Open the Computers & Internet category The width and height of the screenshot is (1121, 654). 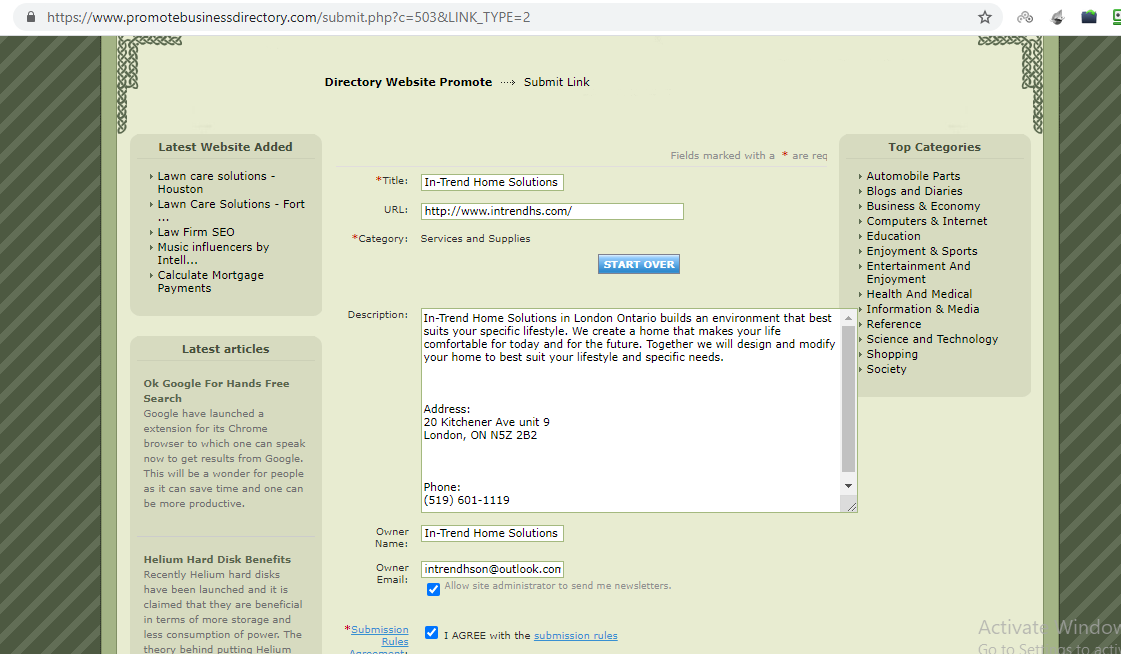927,221
